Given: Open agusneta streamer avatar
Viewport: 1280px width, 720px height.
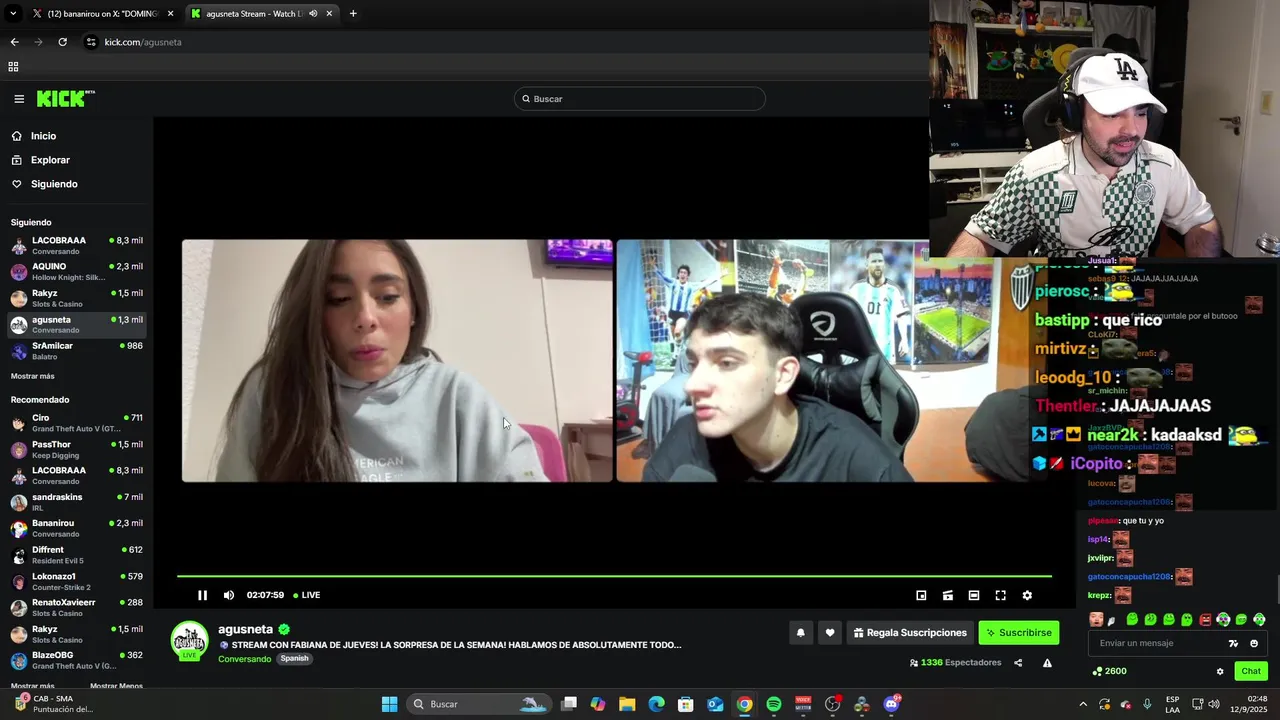Looking at the screenshot, I should click(190, 641).
